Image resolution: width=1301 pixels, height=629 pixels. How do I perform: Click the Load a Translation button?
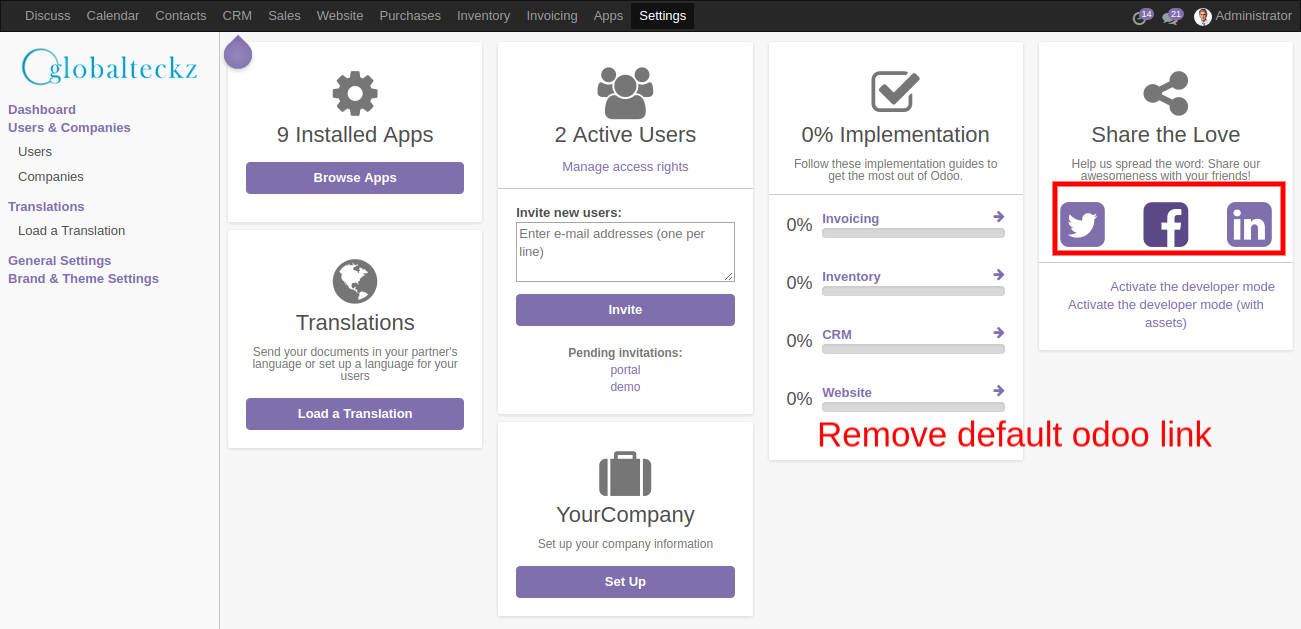[x=355, y=414]
